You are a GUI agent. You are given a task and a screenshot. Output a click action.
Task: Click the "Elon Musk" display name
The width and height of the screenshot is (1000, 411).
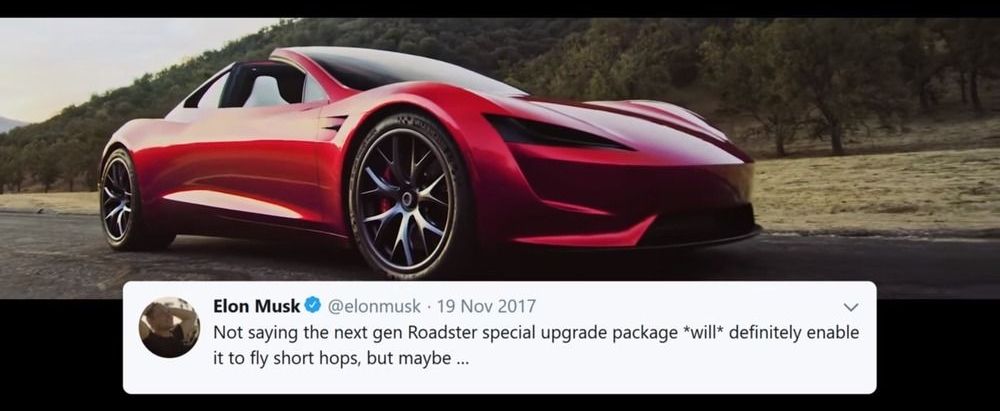point(256,306)
